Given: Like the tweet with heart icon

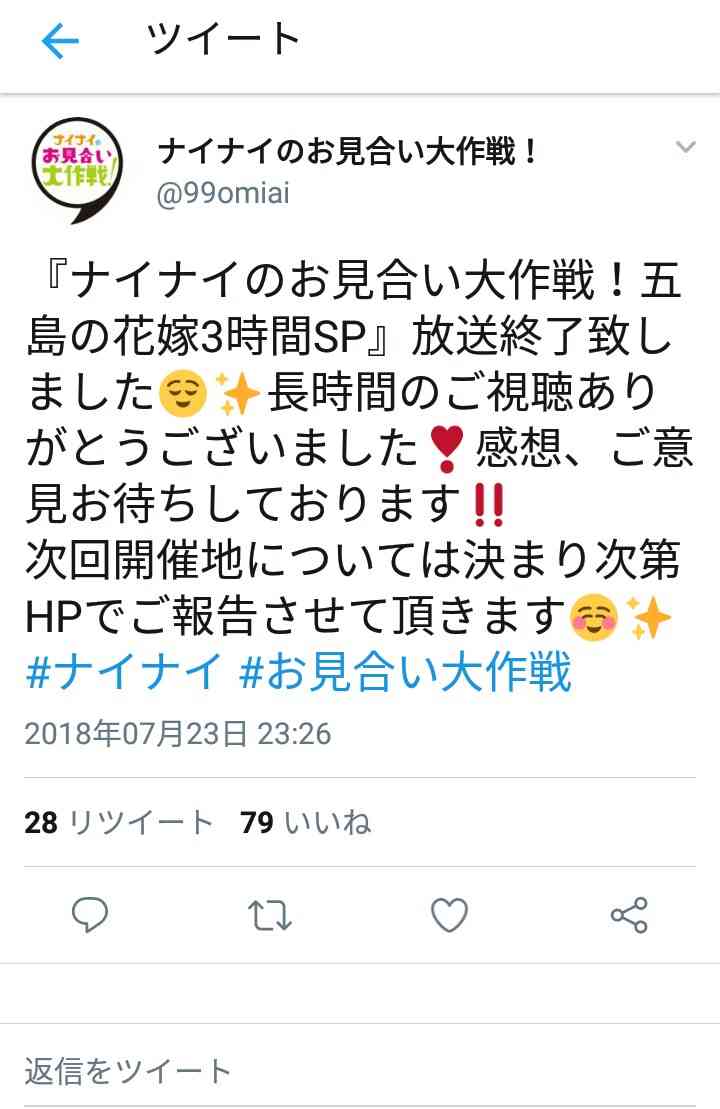Looking at the screenshot, I should pos(449,915).
